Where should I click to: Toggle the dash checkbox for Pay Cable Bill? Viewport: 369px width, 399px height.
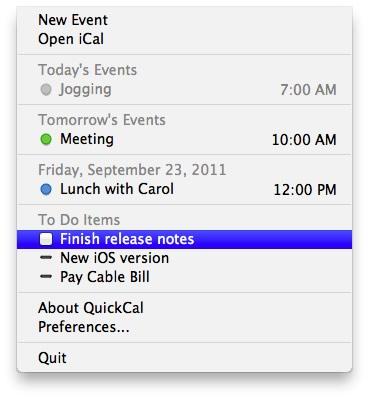(x=46, y=276)
